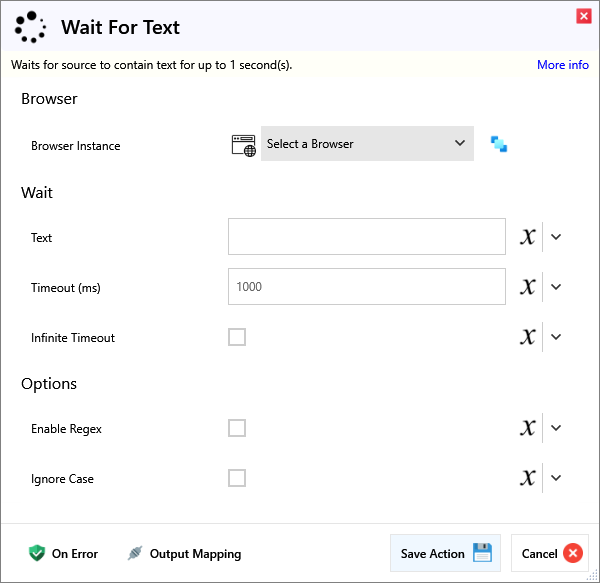600x583 pixels.
Task: Click the browser window globe icon
Action: pos(243,144)
